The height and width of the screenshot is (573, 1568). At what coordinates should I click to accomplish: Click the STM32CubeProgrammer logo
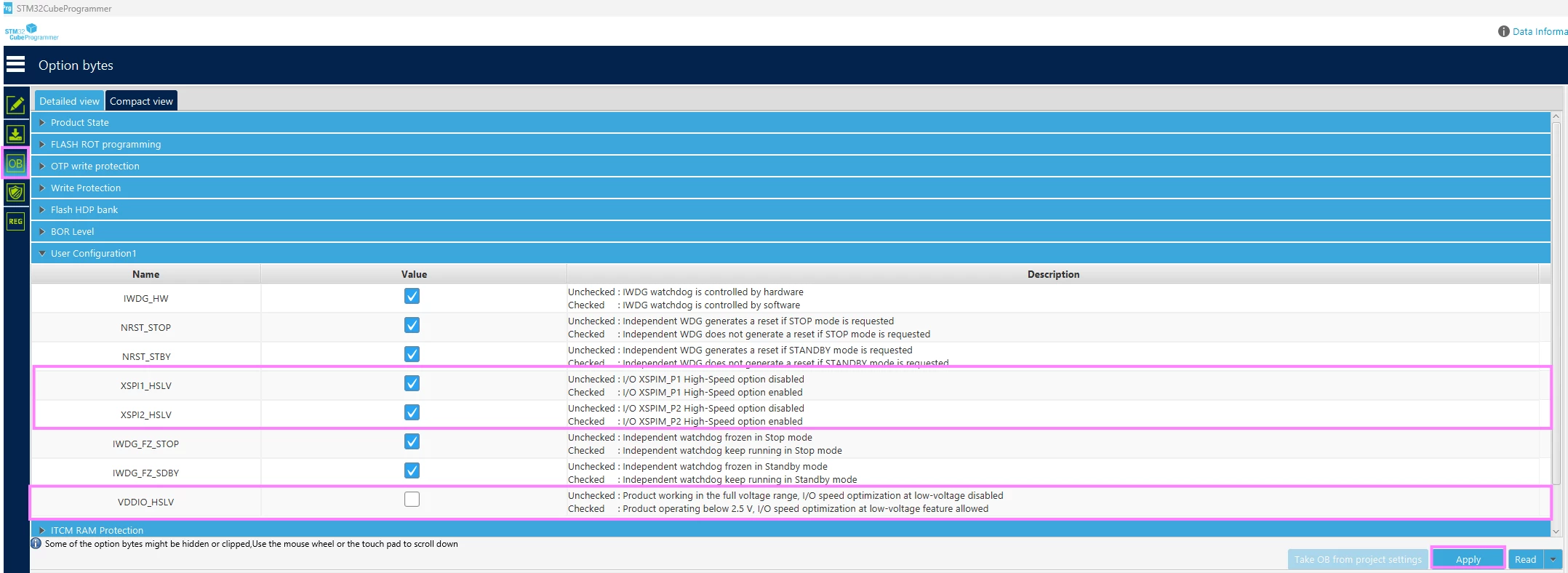click(x=31, y=32)
